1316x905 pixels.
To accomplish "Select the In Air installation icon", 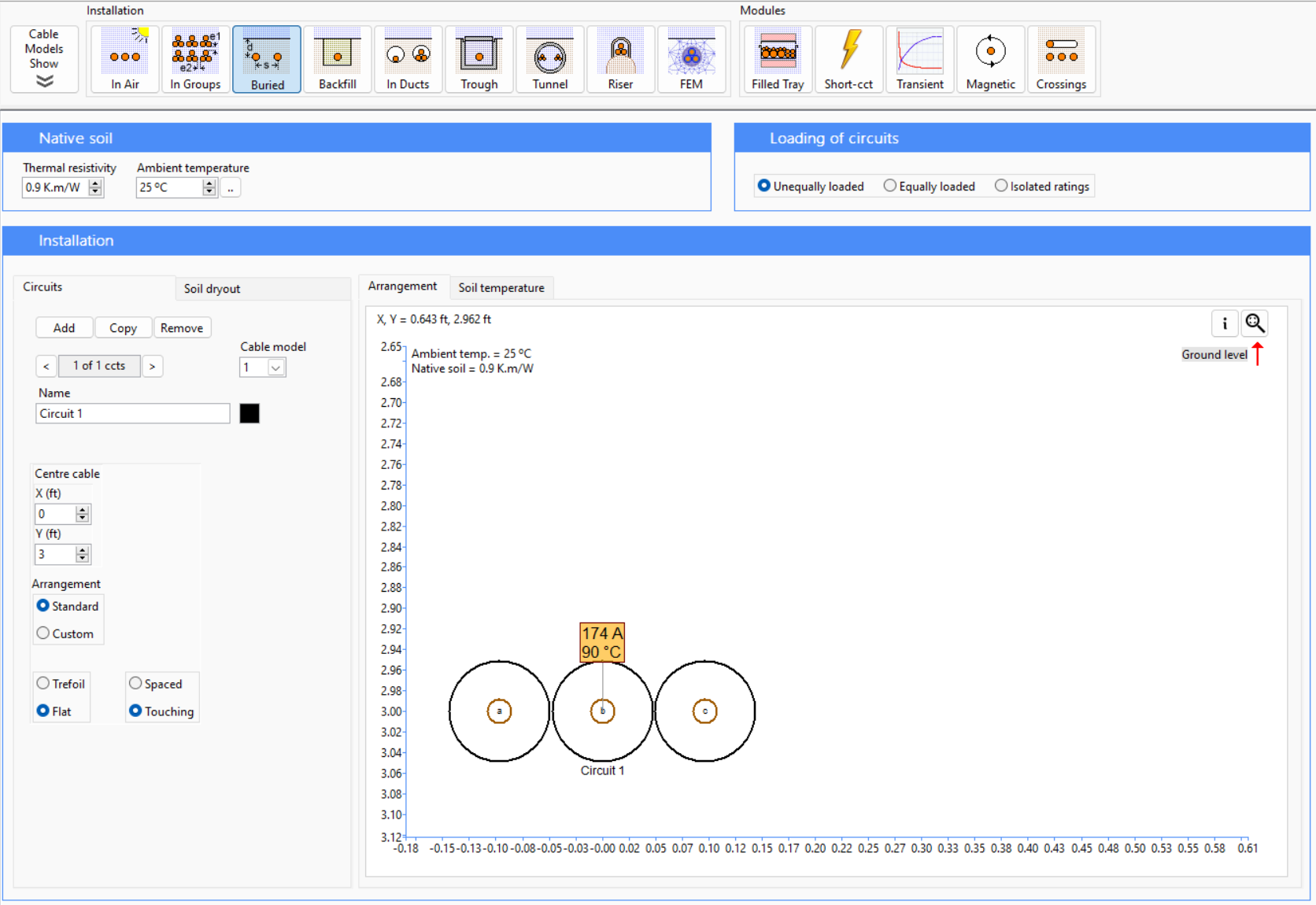I will click(125, 60).
